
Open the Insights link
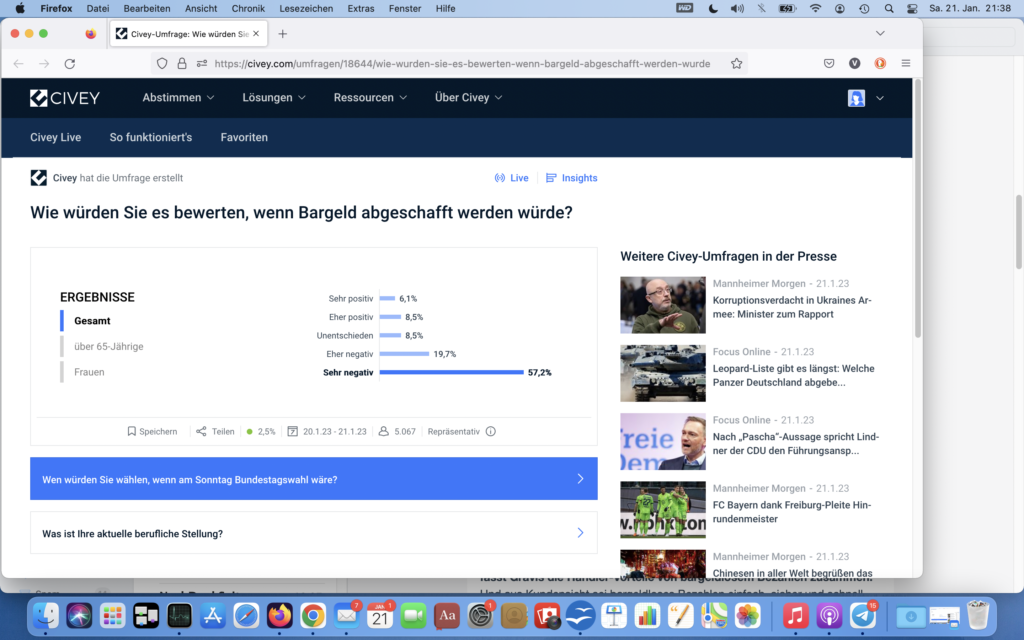tap(571, 178)
